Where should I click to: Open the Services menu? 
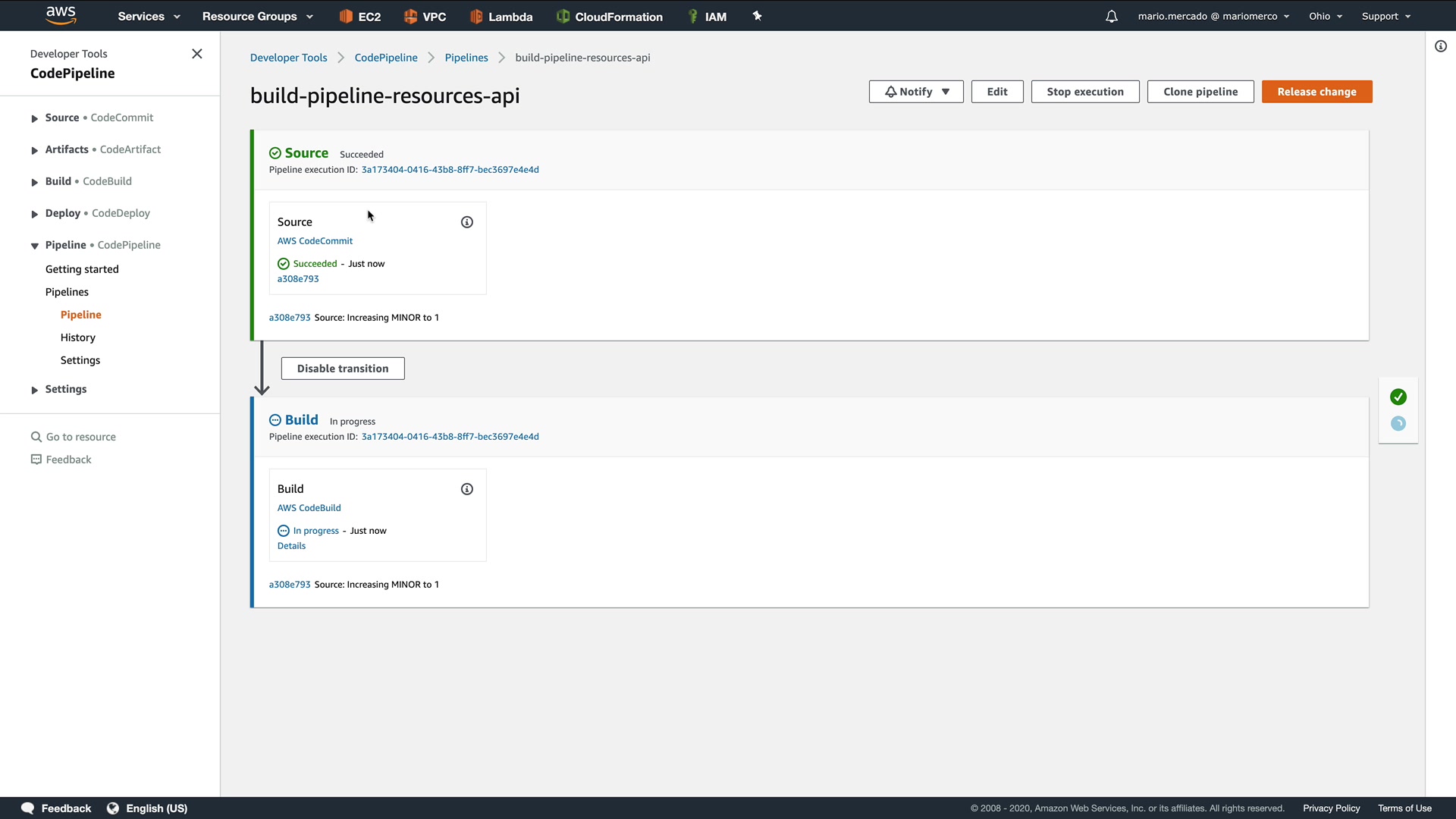[x=149, y=16]
